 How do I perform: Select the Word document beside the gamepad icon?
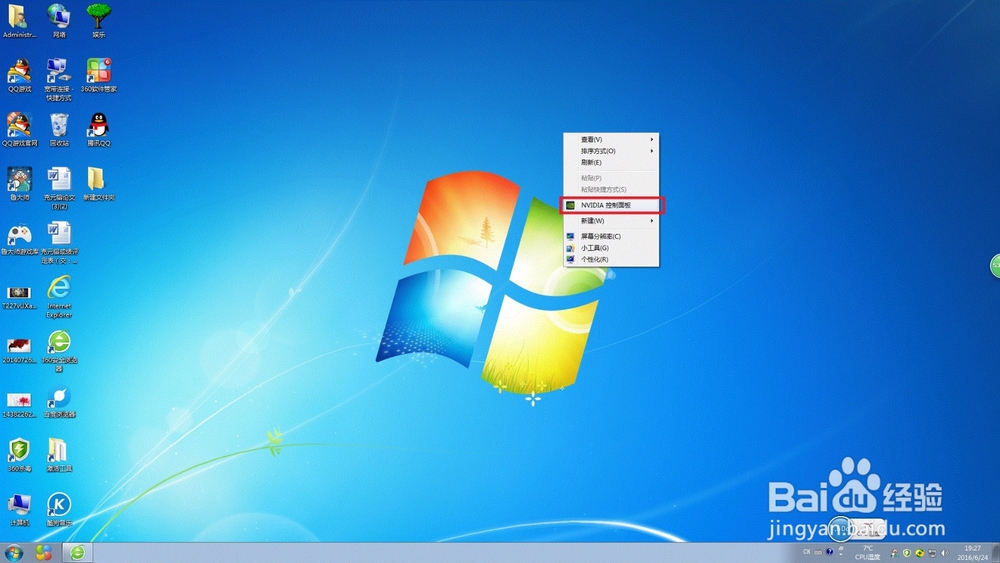(x=59, y=242)
